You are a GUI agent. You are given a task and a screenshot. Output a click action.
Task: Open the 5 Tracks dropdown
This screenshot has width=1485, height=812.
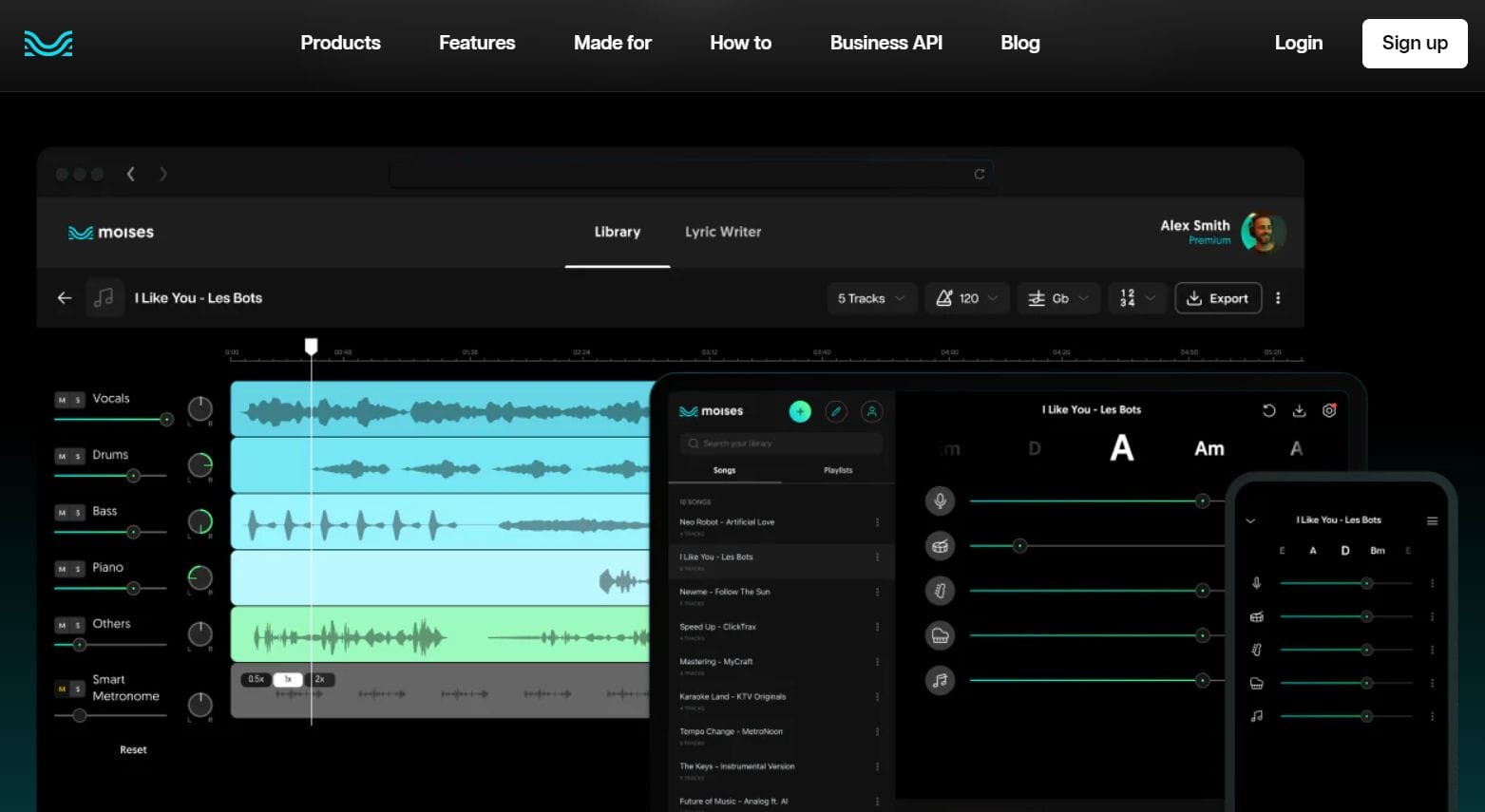869,297
